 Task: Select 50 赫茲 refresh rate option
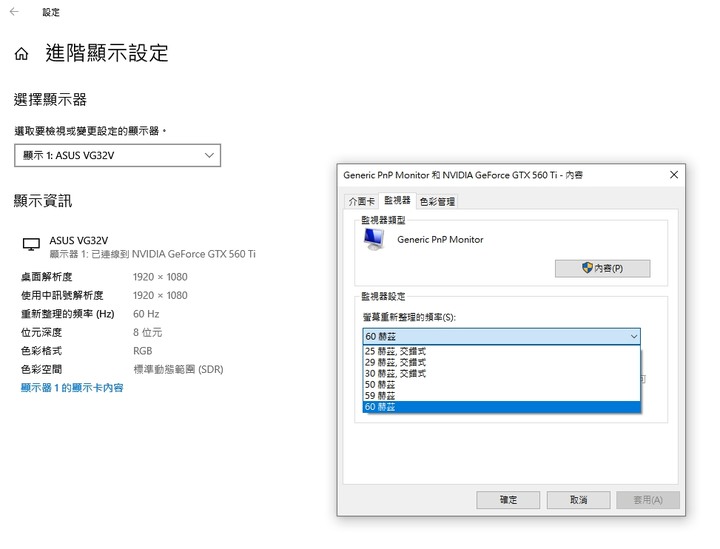[x=501, y=385]
